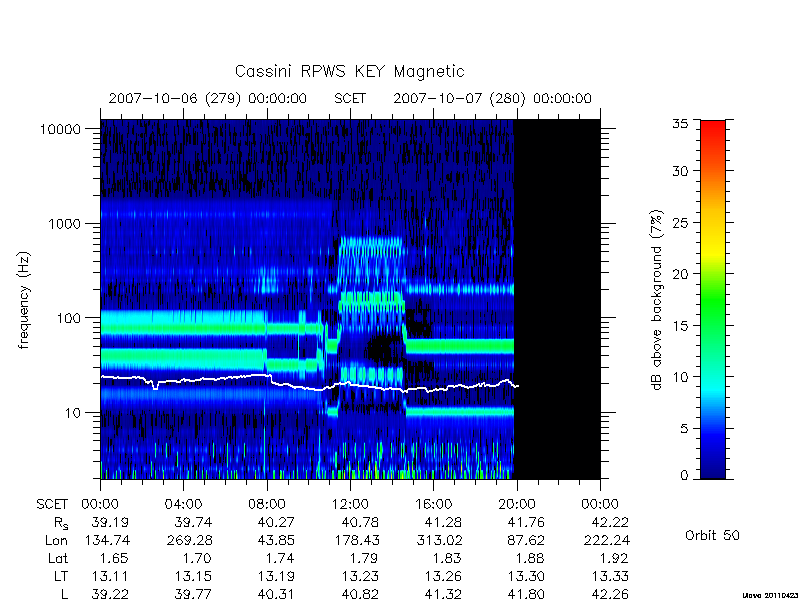
Task: Click L value 40.31
Action: pyautogui.click(x=277, y=594)
